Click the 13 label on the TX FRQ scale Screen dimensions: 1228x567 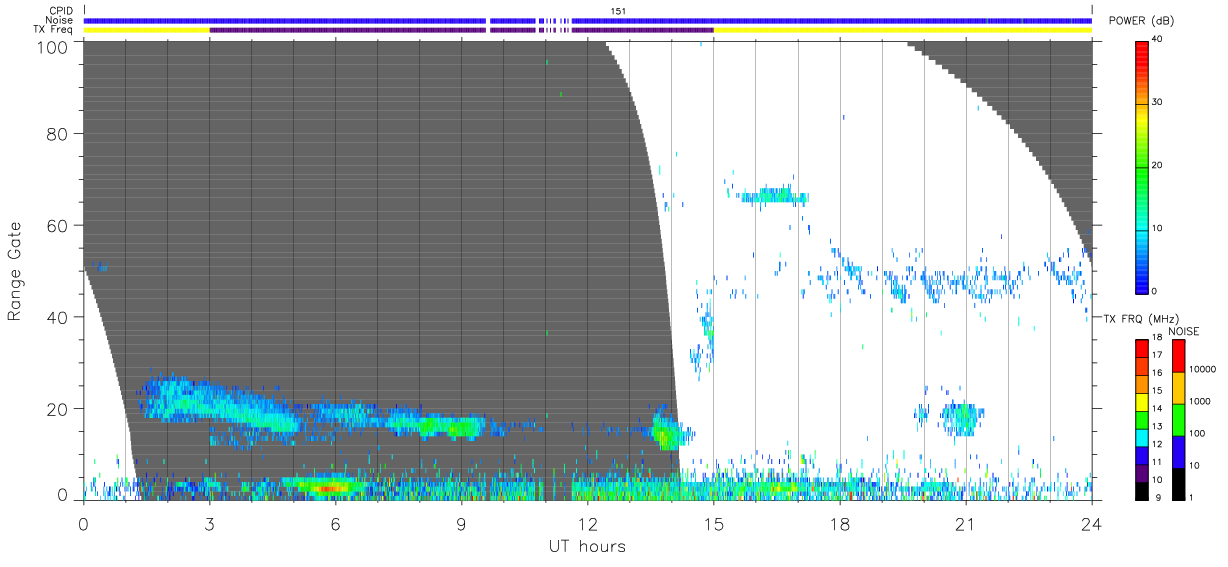coord(1158,426)
